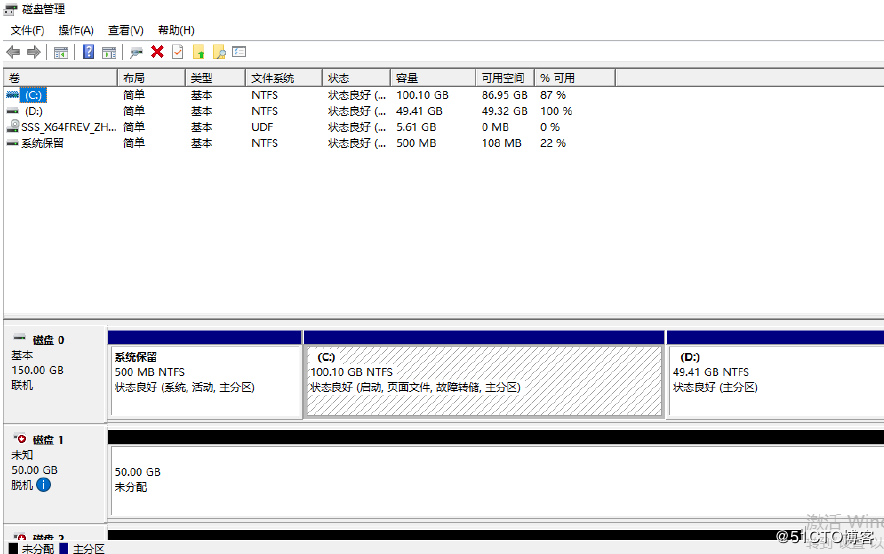
Task: Click the blue 主分区 legend swatch
Action: pos(64,548)
